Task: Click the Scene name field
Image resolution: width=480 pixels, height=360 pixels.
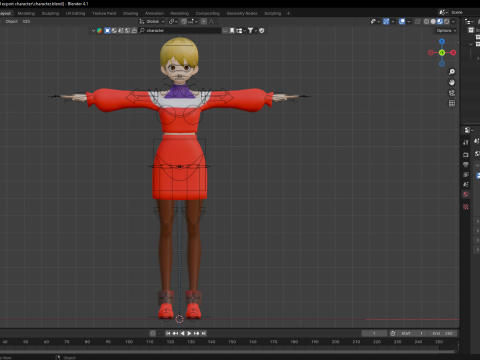Action: pos(465,12)
